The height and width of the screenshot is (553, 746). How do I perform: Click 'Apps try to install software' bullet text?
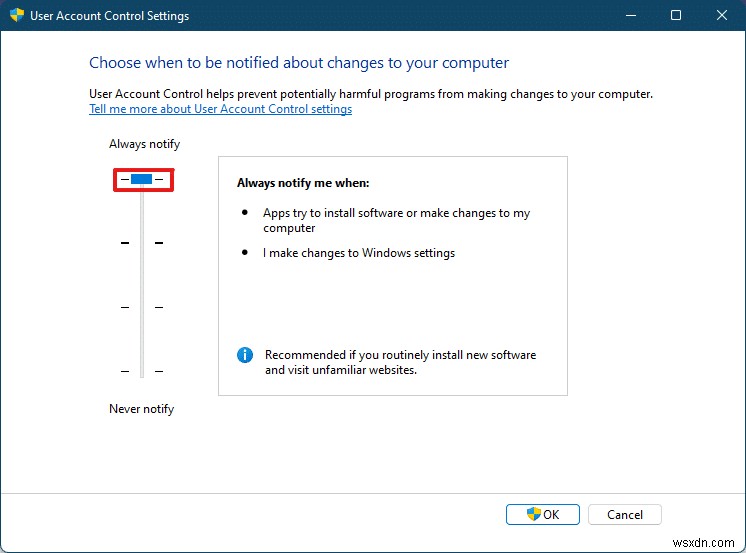pyautogui.click(x=396, y=220)
